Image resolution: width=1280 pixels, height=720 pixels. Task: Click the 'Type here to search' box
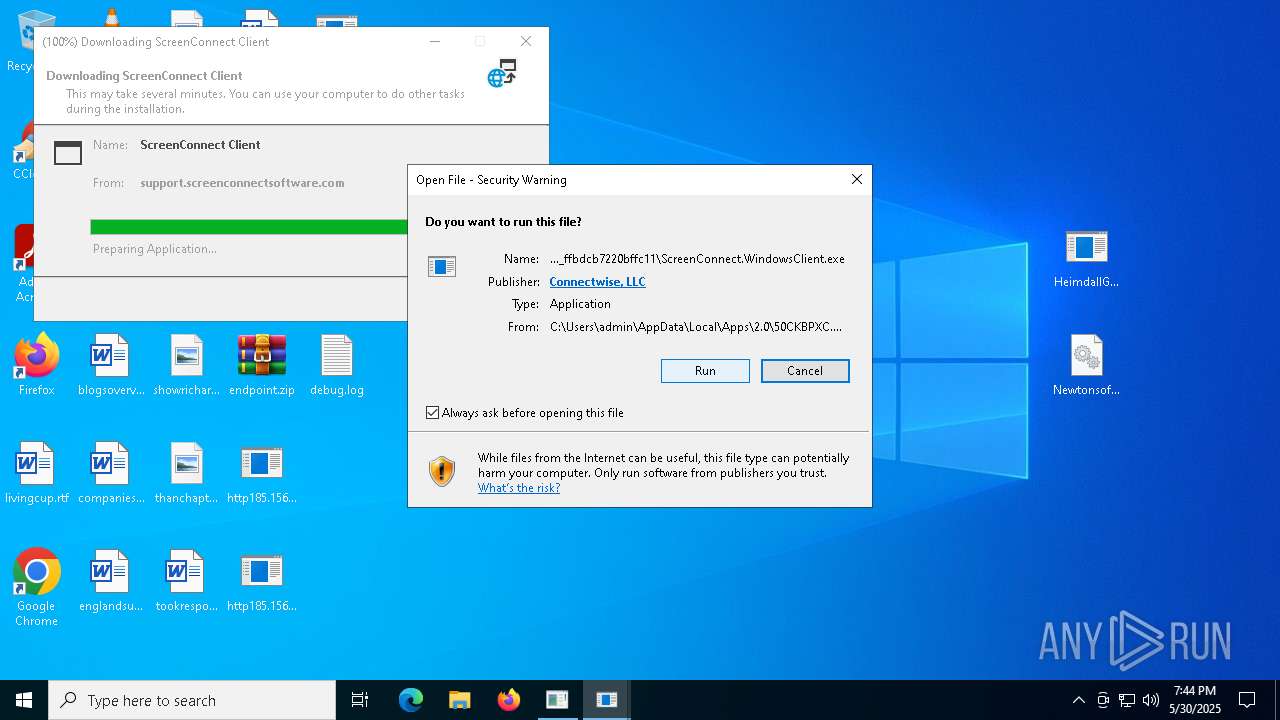click(192, 700)
